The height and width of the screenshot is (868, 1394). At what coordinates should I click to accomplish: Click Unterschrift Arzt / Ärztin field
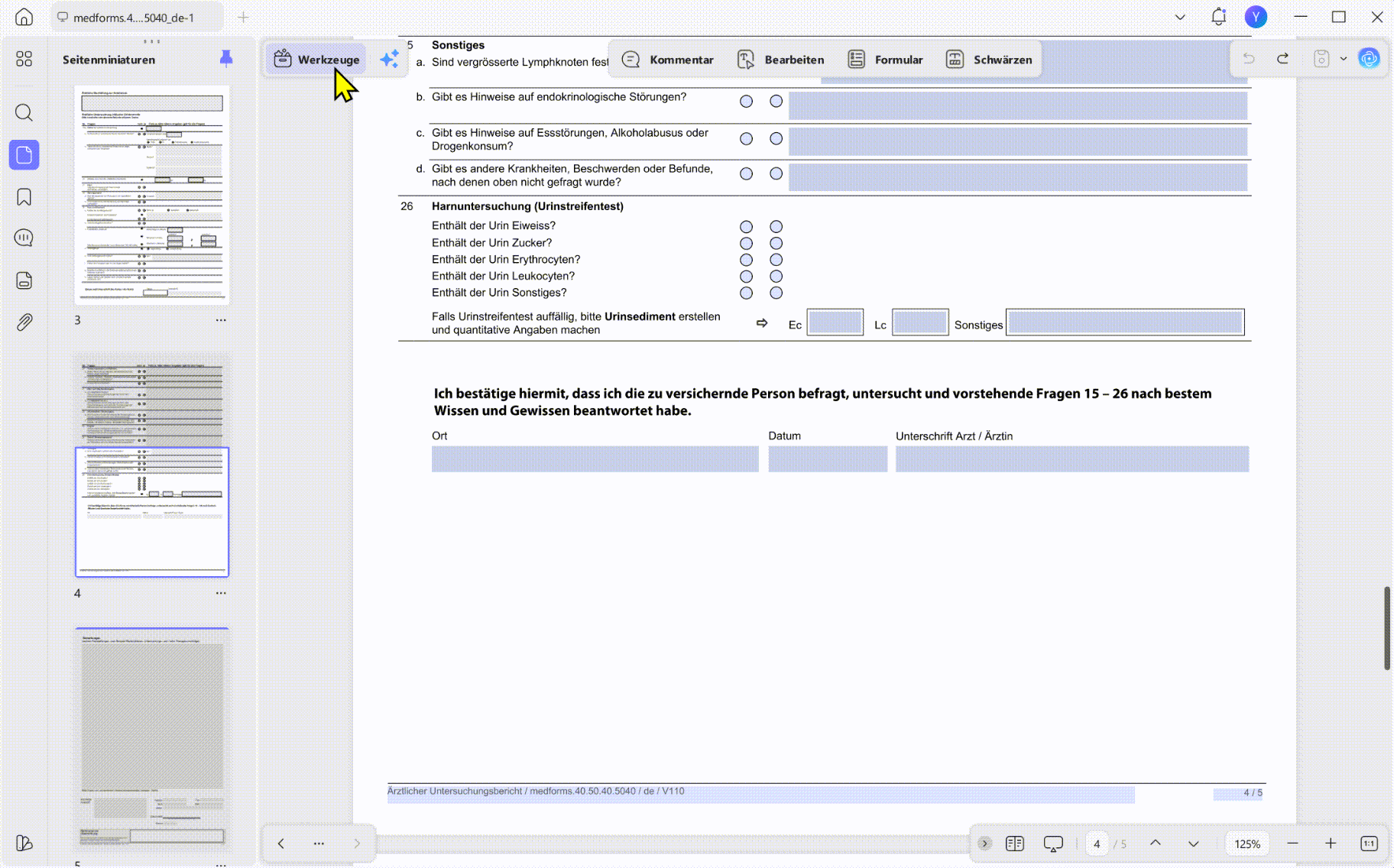[1072, 459]
